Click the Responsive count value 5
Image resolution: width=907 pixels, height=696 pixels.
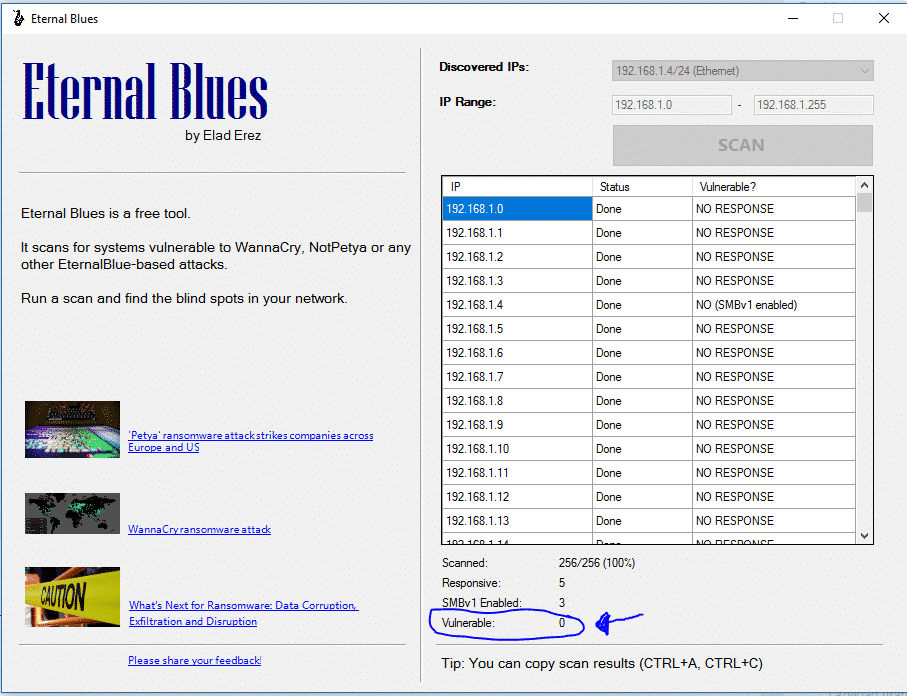point(562,583)
